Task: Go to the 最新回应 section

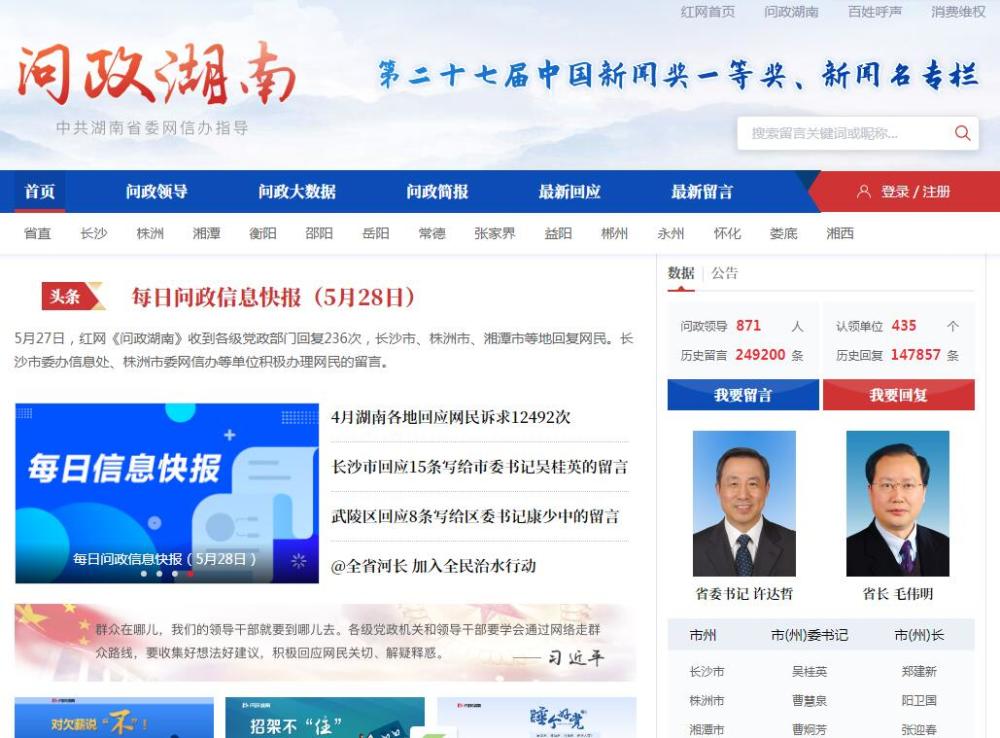Action: 569,192
